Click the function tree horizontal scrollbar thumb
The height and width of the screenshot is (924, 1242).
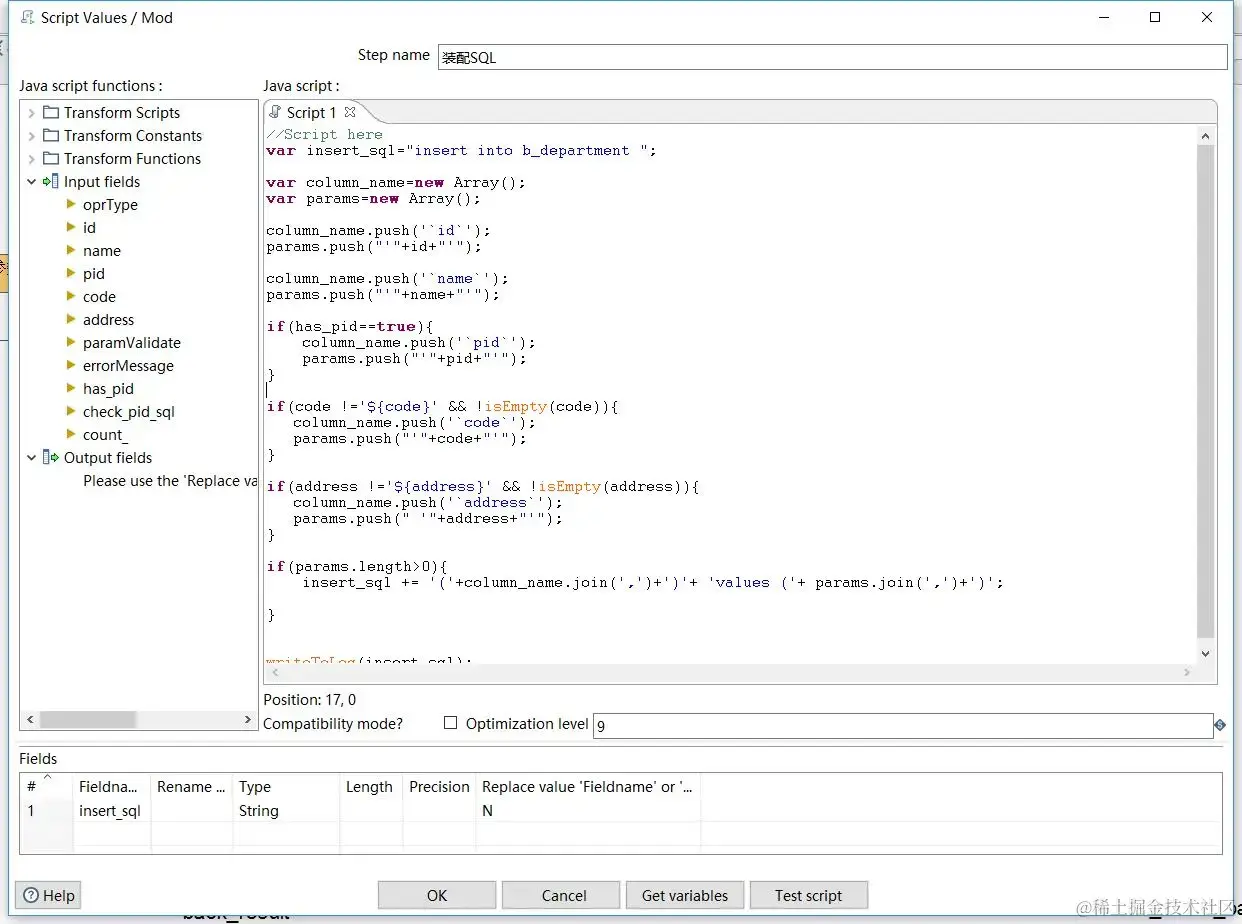[88, 719]
